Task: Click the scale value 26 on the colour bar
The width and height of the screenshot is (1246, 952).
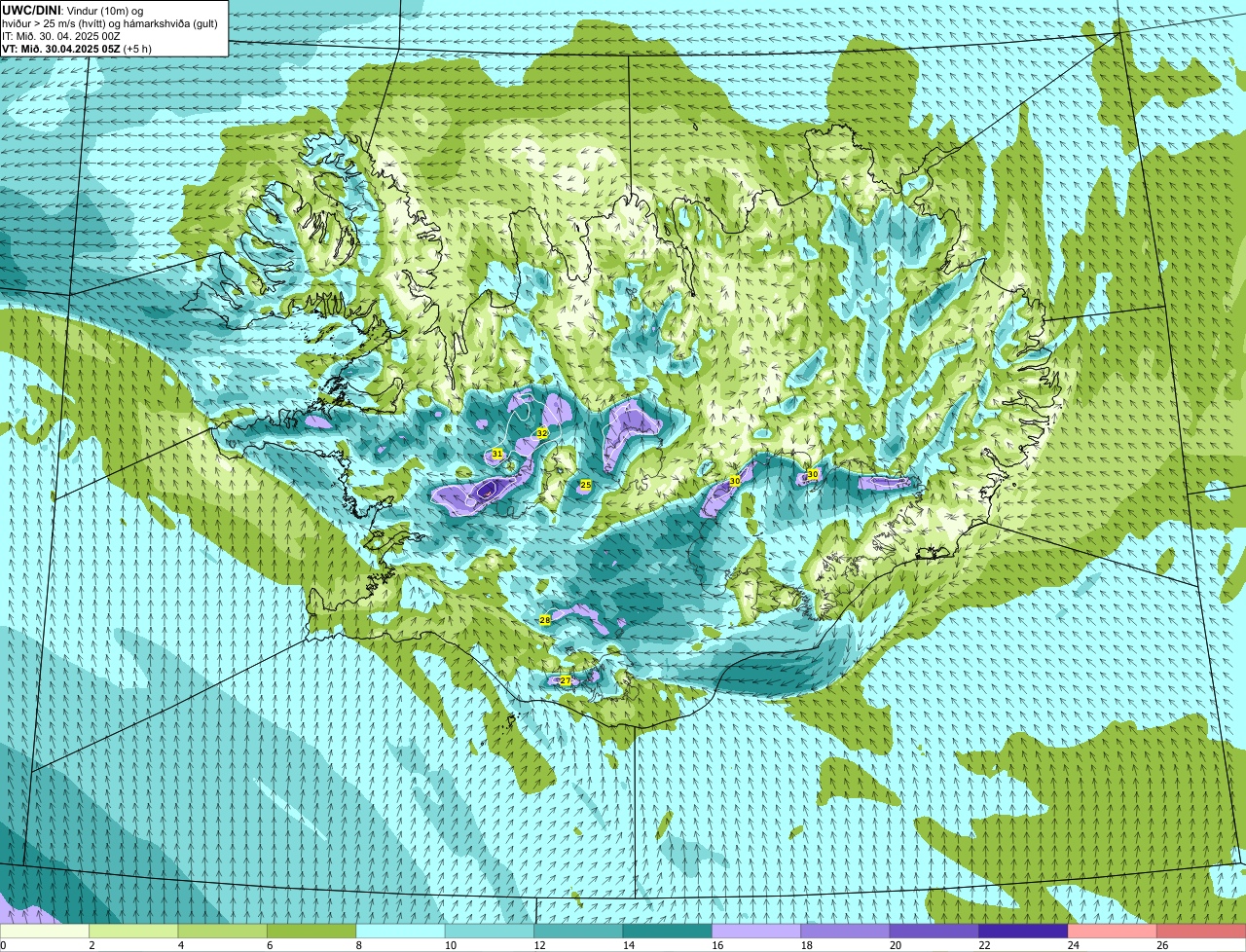Action: click(x=1162, y=945)
